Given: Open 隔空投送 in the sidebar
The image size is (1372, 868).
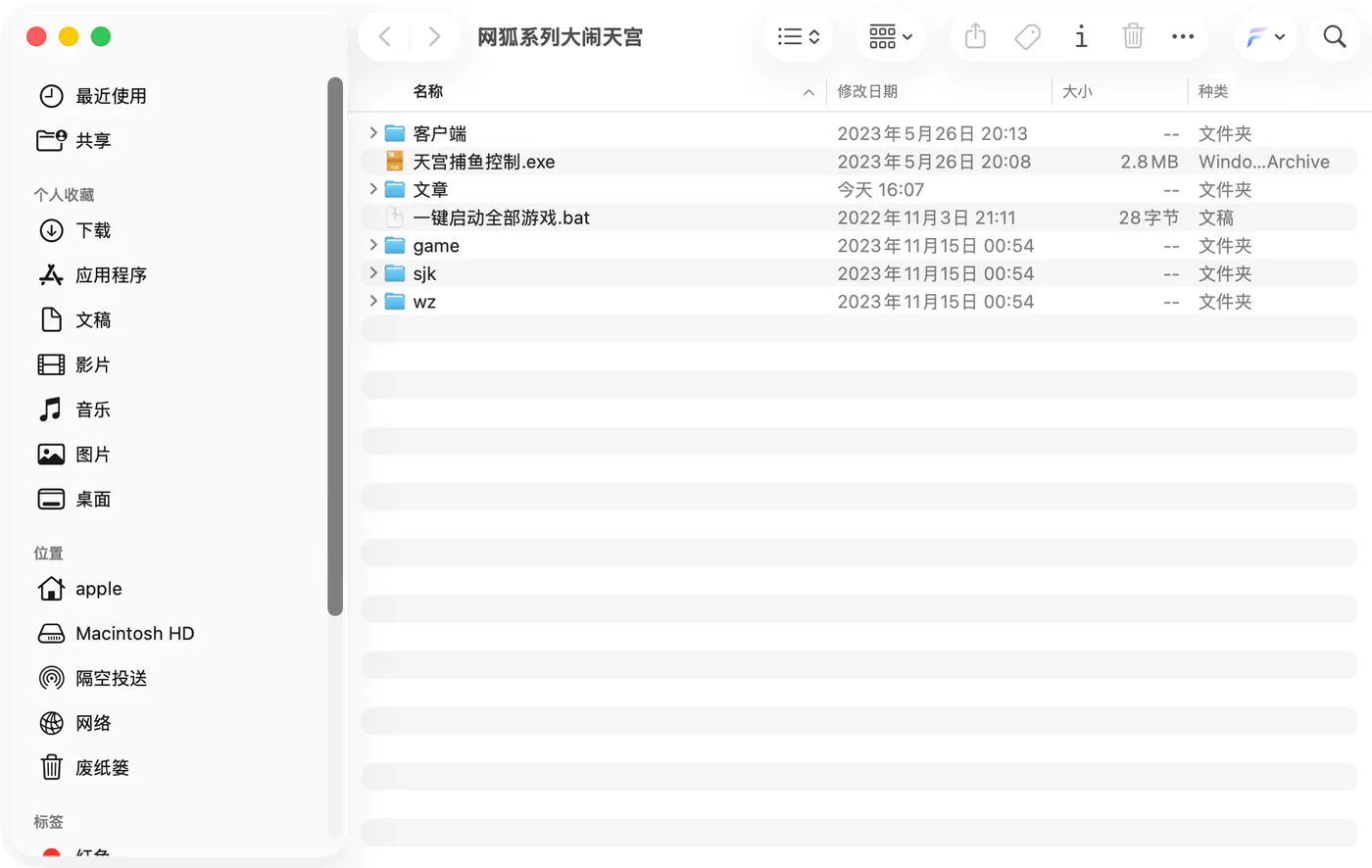Looking at the screenshot, I should tap(93, 678).
